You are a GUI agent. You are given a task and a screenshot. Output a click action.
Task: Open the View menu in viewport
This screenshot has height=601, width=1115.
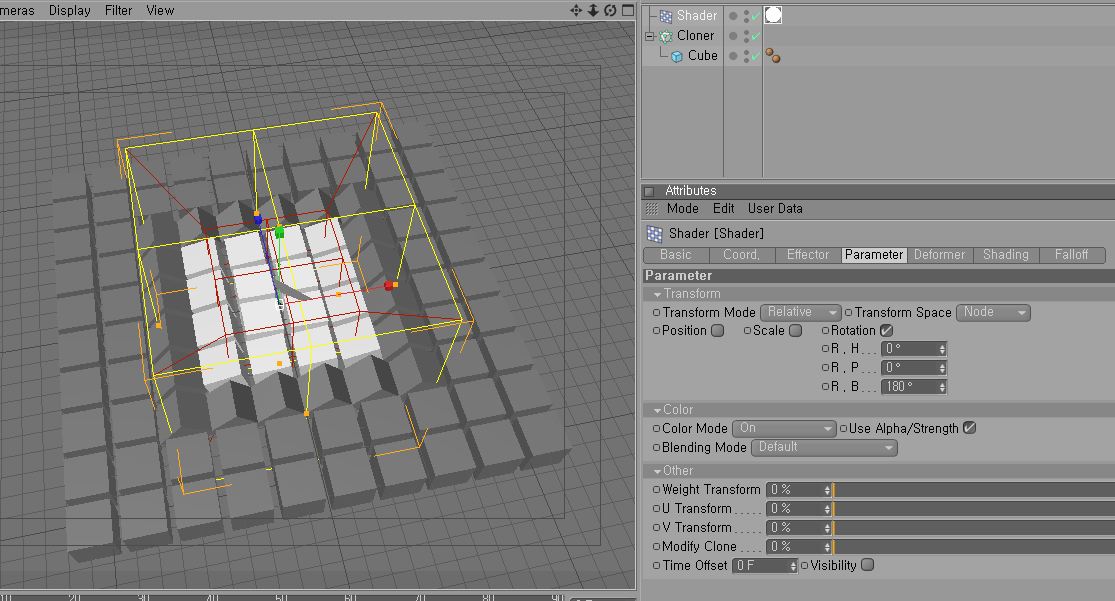160,11
